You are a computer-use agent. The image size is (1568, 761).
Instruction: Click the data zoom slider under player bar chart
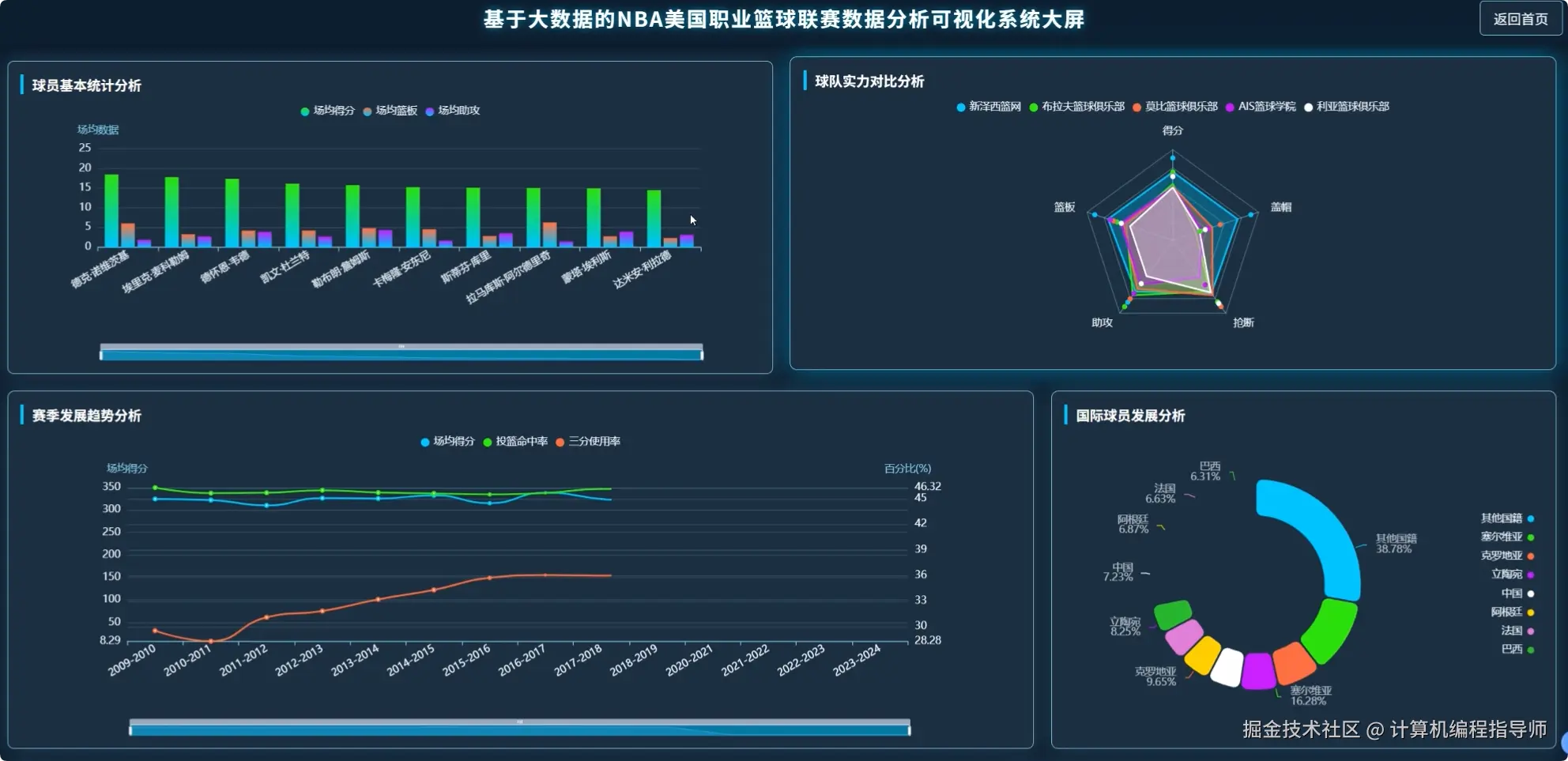tap(401, 352)
